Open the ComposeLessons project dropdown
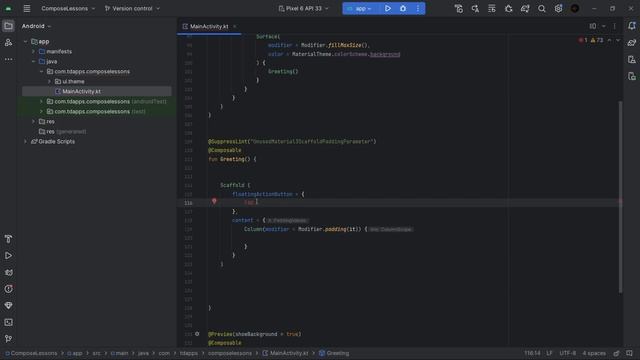The width and height of the screenshot is (640, 360). click(x=68, y=8)
